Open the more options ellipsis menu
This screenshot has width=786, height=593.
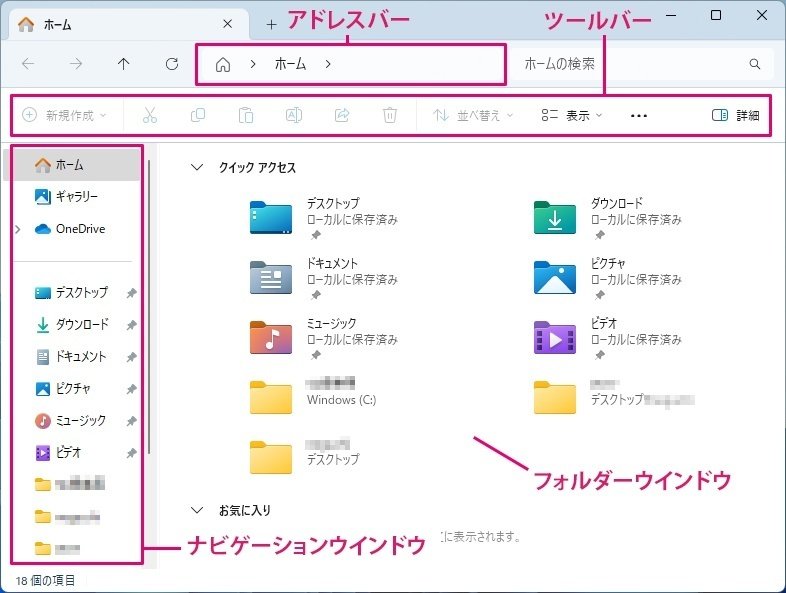coord(639,116)
